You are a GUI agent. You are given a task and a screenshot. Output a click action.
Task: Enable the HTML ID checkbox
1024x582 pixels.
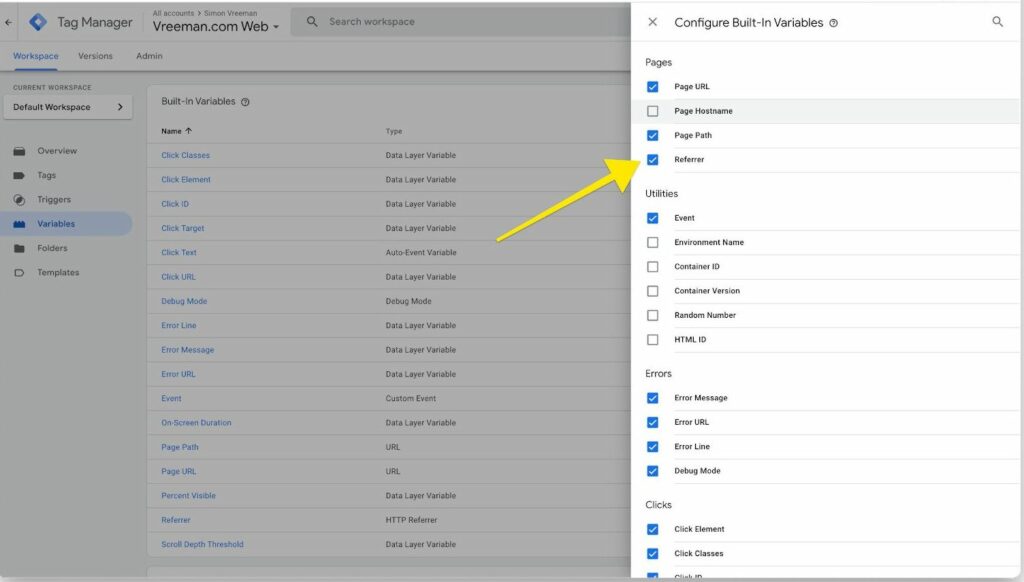pyautogui.click(x=652, y=340)
